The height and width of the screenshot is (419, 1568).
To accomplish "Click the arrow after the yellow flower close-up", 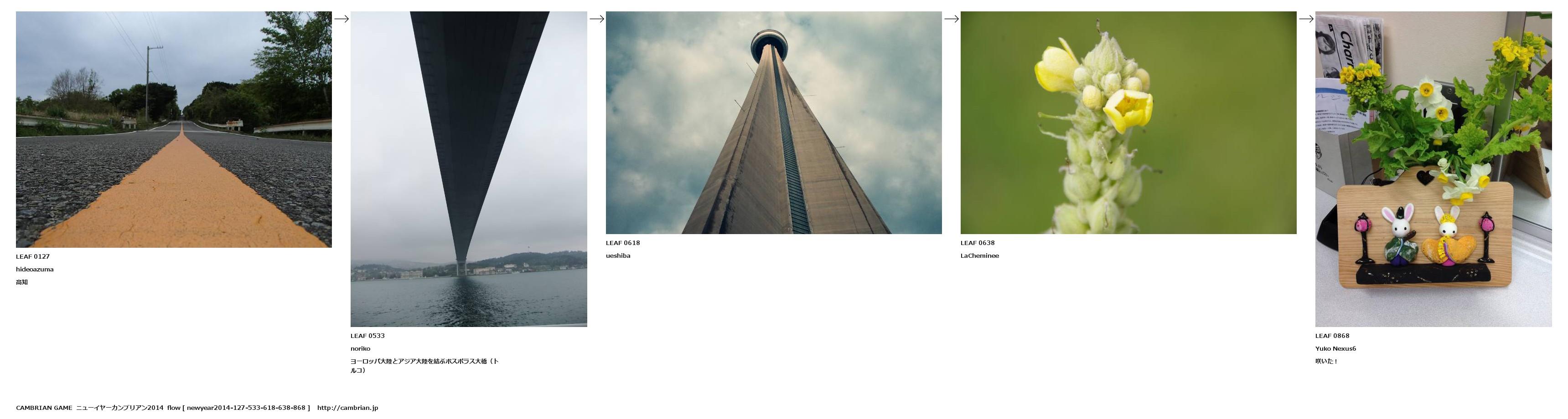I will pyautogui.click(x=1306, y=19).
